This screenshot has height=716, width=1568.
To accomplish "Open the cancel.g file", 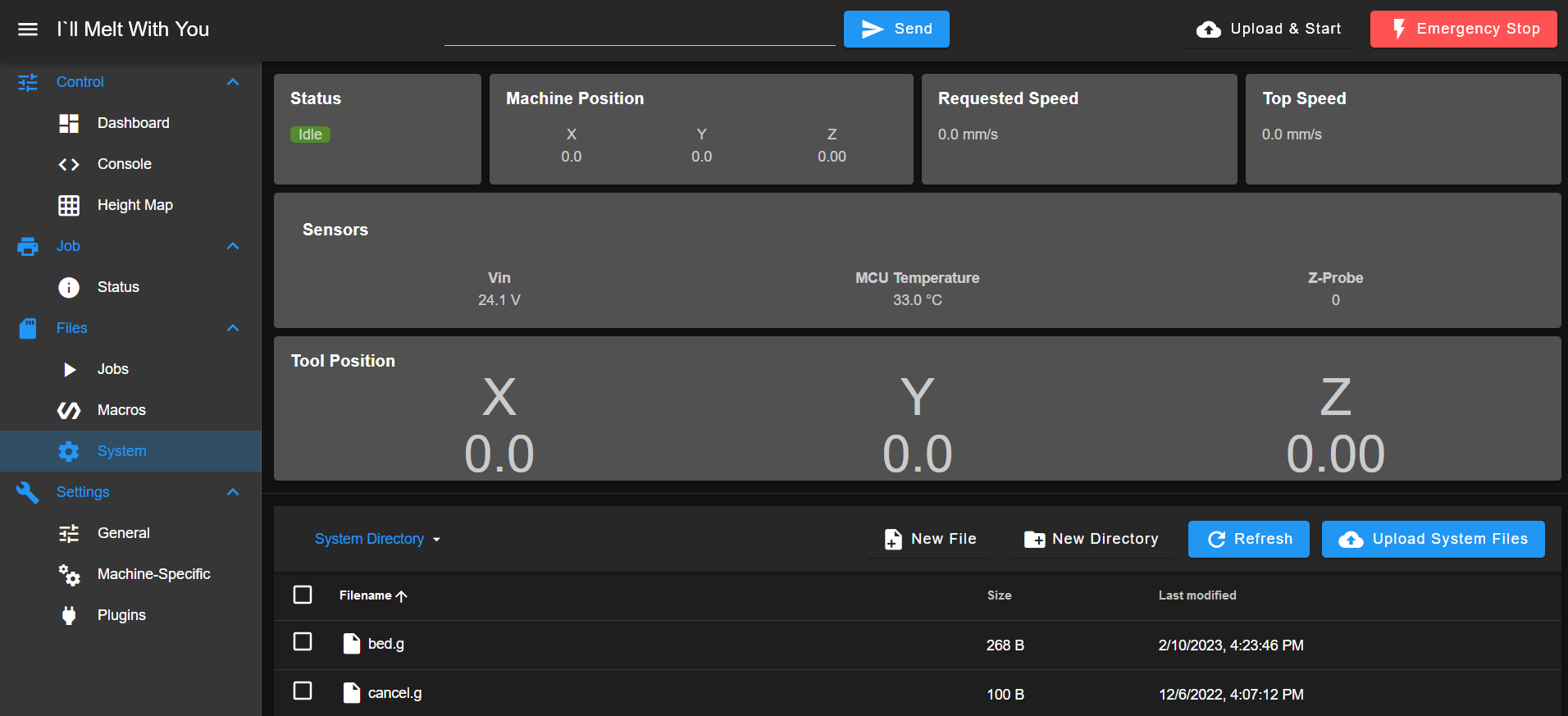I will click(x=394, y=693).
